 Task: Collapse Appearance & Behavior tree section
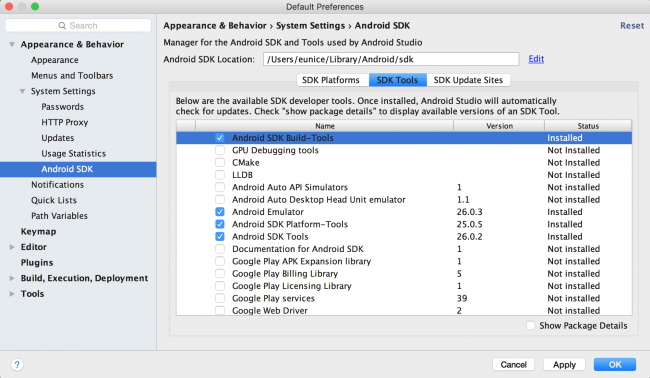pos(12,44)
